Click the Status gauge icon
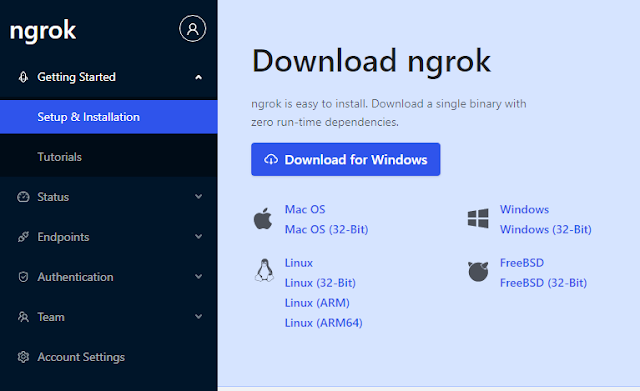 coord(23,197)
